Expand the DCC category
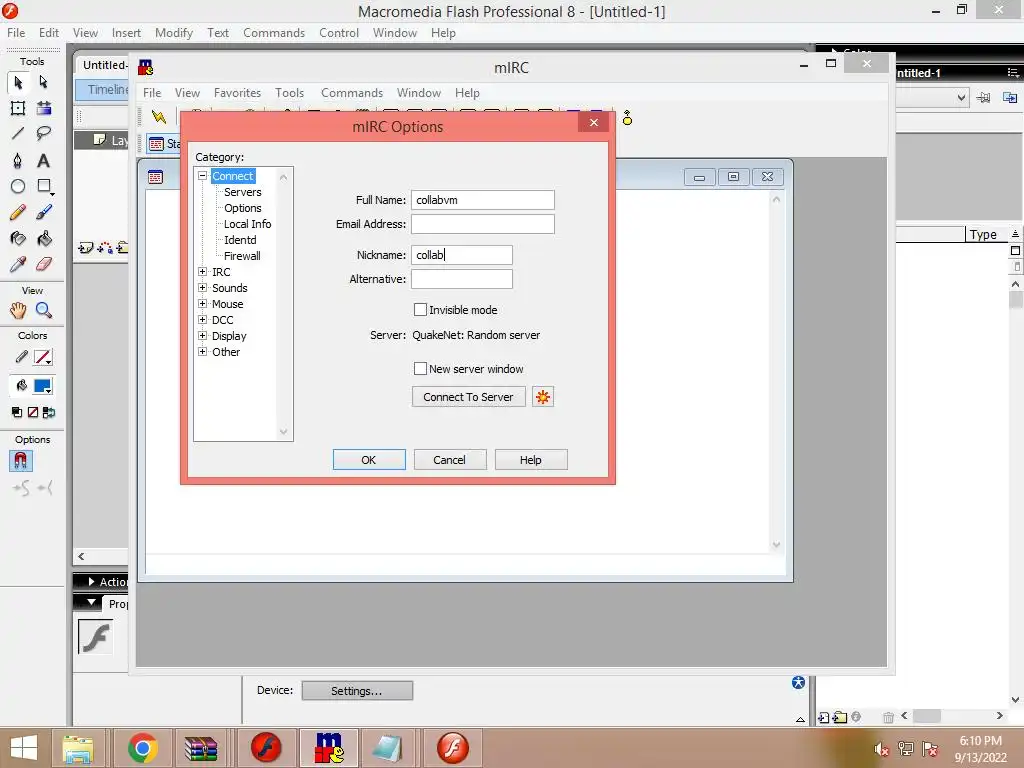1024x768 pixels. point(202,319)
